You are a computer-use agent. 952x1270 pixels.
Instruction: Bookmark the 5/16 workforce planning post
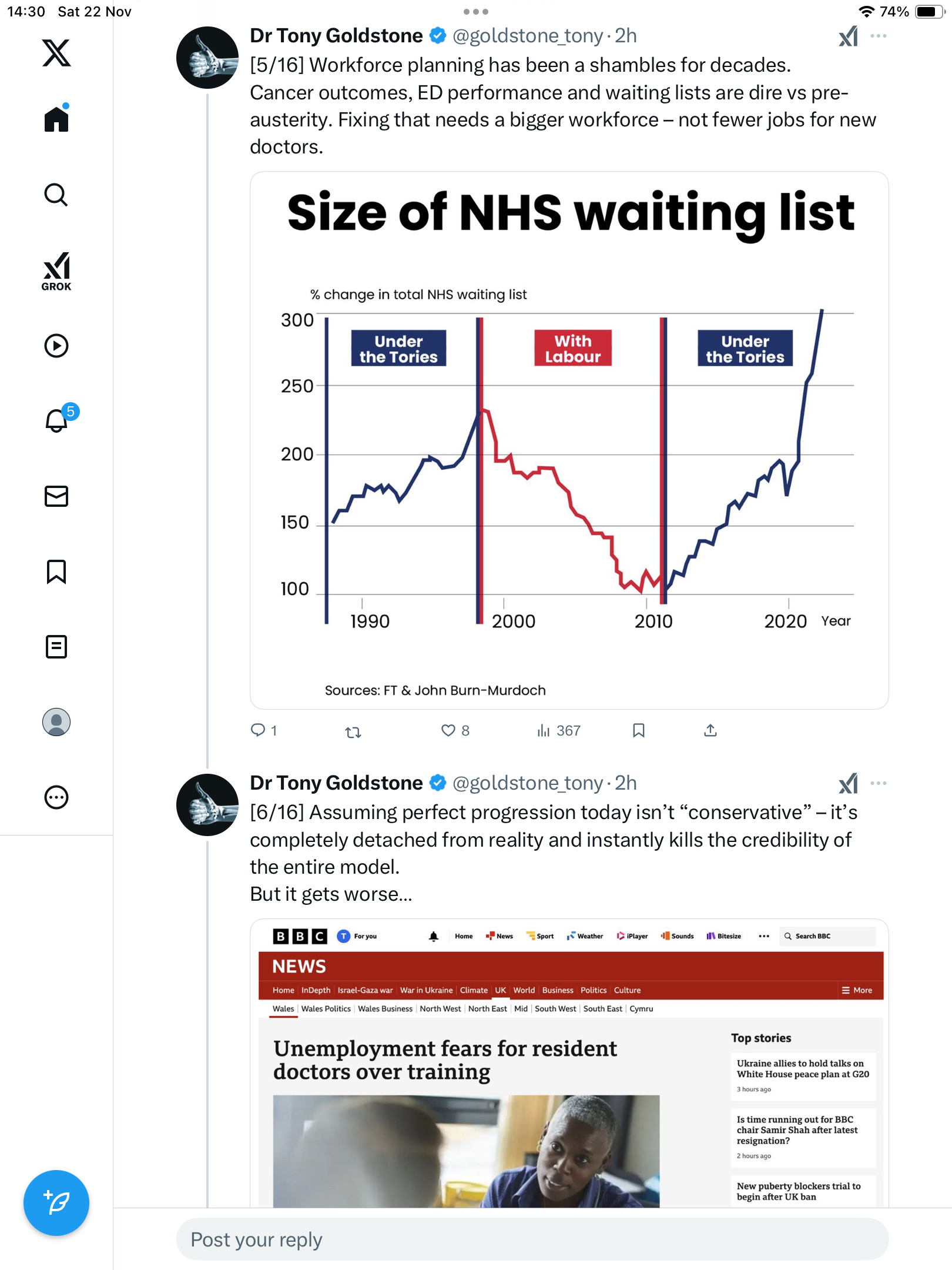(639, 731)
